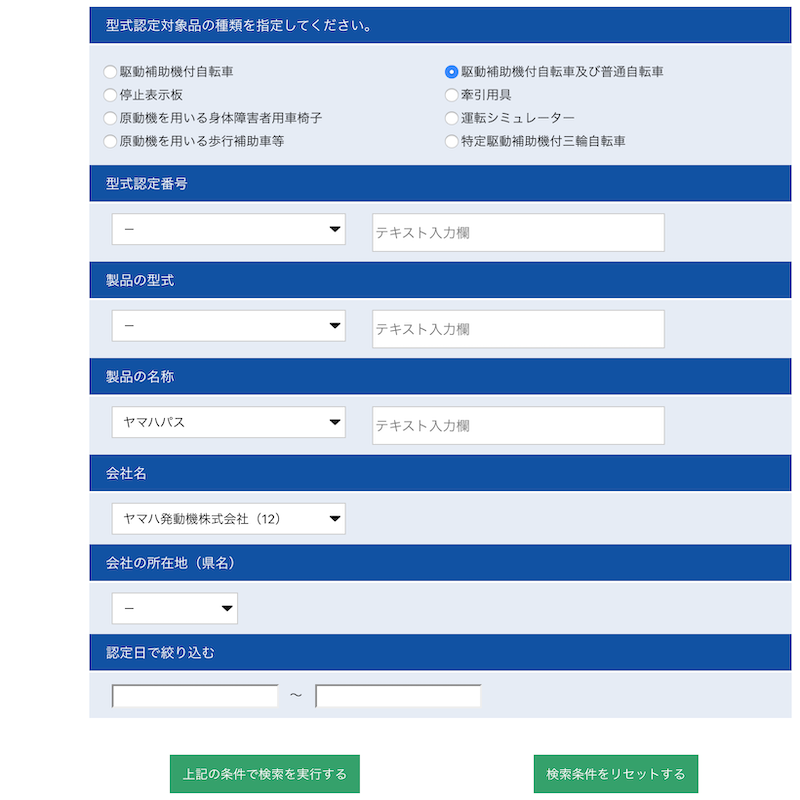This screenshot has height=800, width=800.
Task: Click the 型式認定番号 text input field
Action: coord(518,232)
